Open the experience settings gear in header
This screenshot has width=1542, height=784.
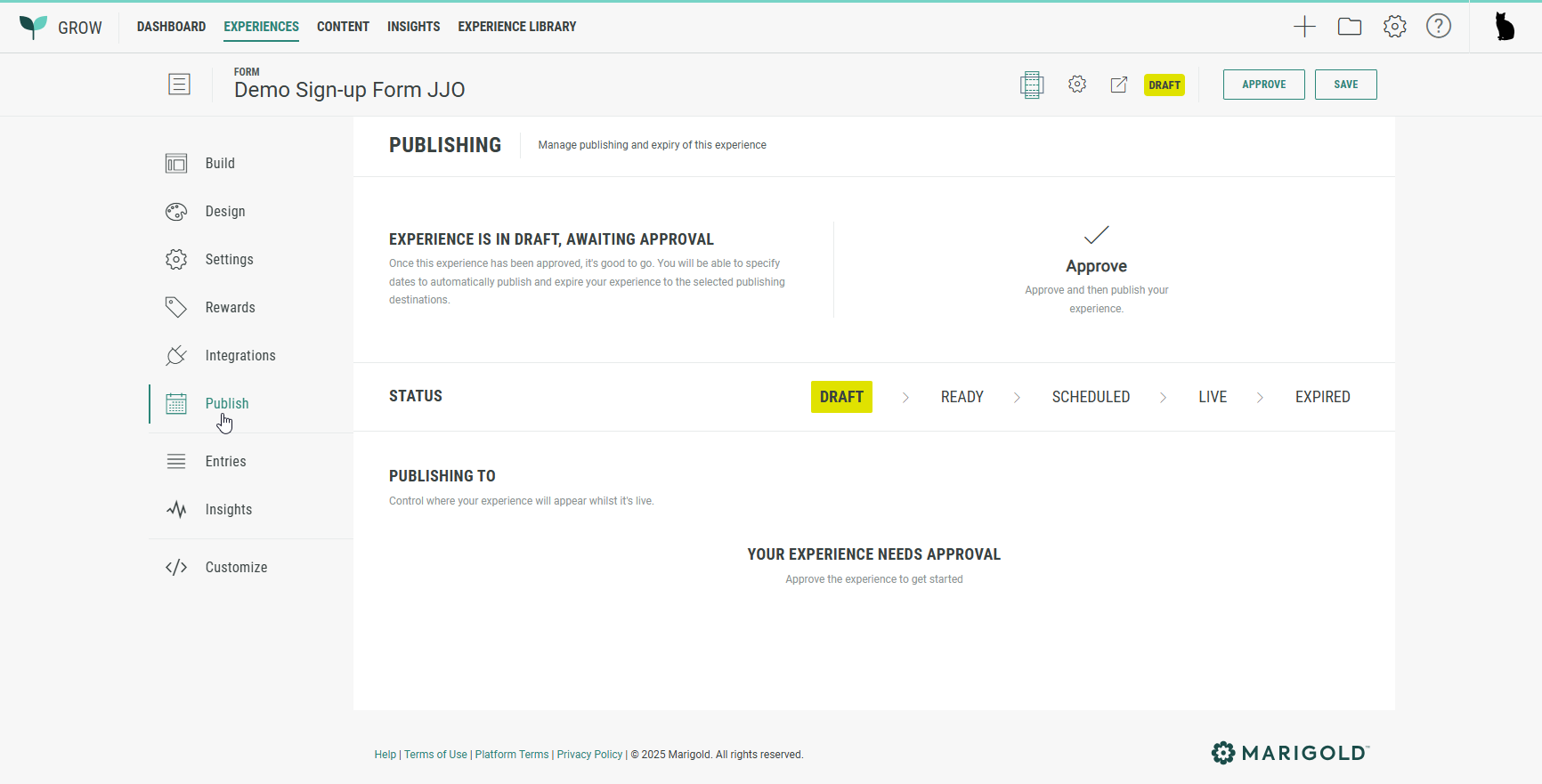[1077, 85]
